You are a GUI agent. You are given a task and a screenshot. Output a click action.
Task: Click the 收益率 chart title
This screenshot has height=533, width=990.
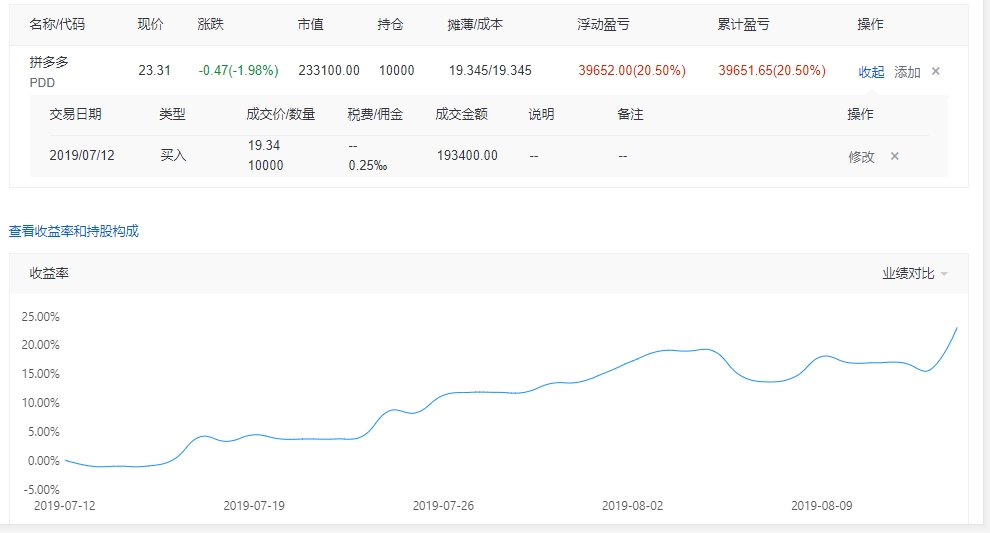tap(49, 273)
